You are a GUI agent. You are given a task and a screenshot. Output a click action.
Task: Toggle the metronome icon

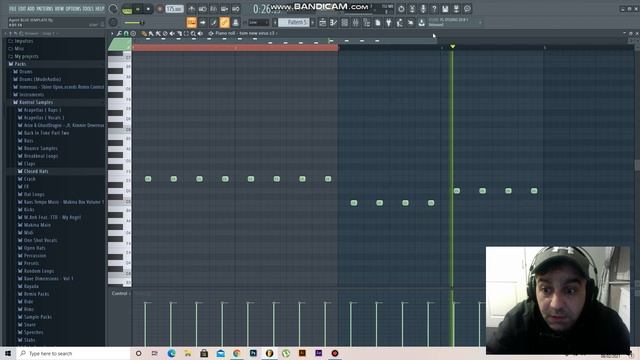tap(191, 9)
